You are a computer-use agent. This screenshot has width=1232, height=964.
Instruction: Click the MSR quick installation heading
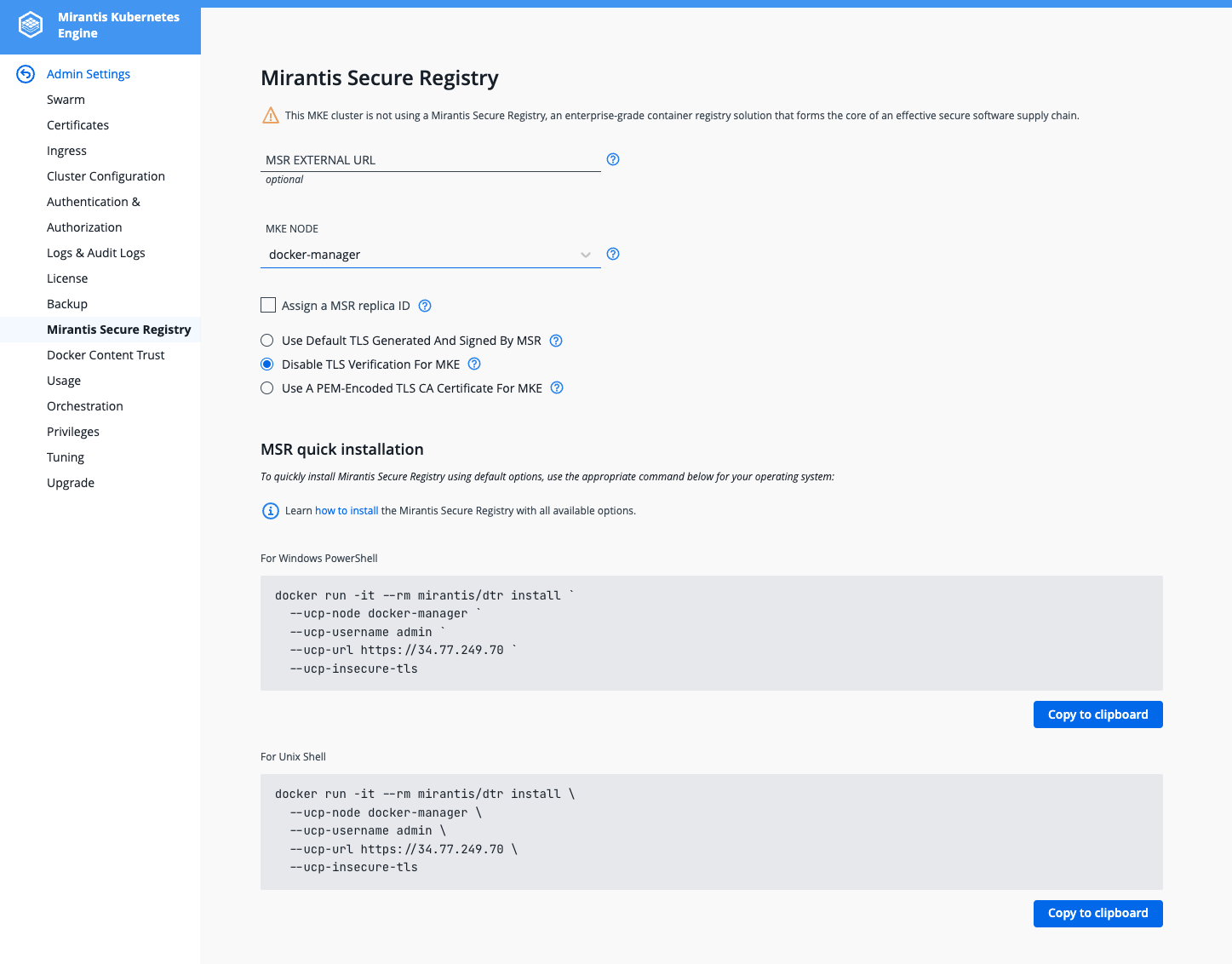pyautogui.click(x=342, y=450)
